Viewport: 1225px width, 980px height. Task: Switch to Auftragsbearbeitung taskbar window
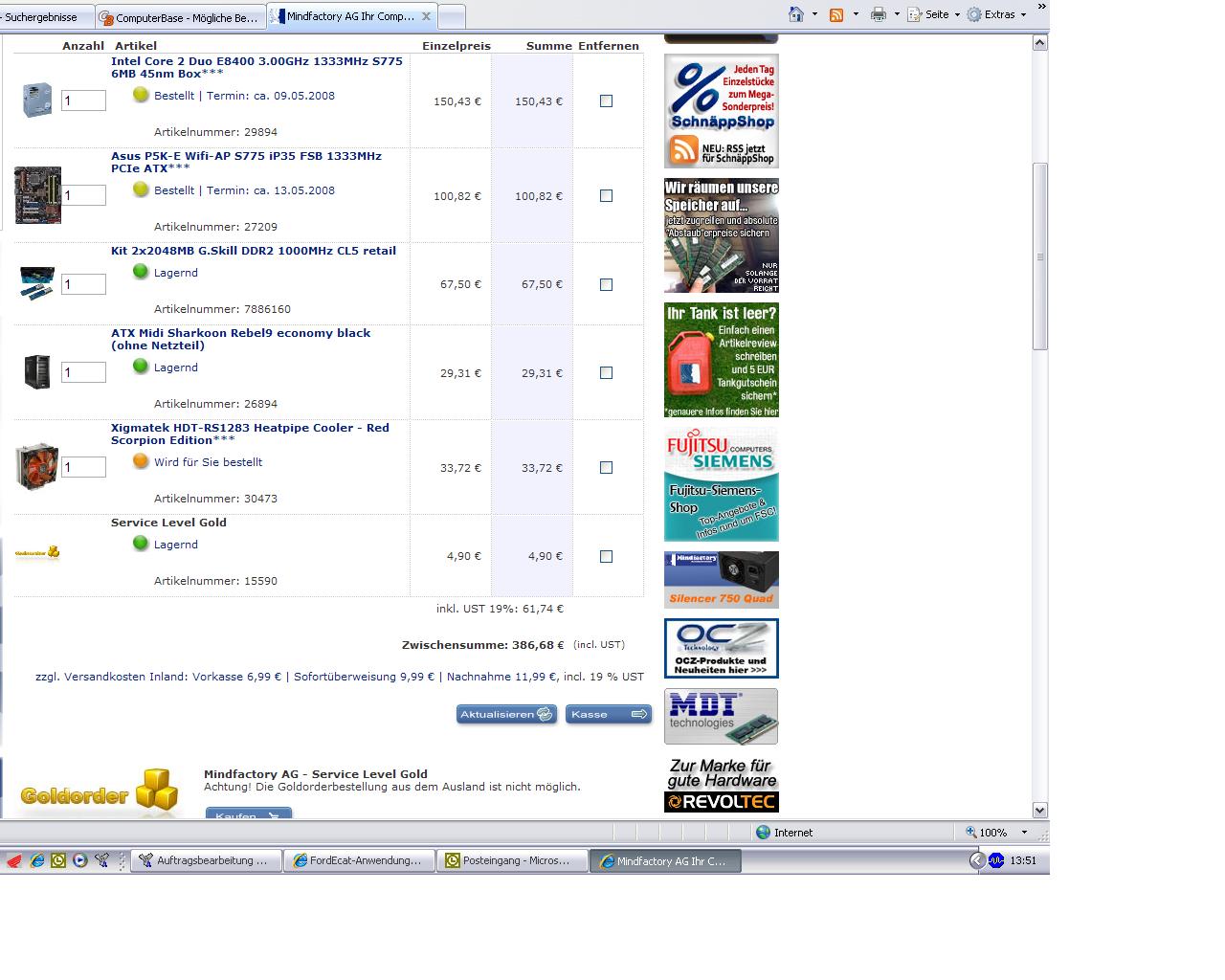[208, 861]
